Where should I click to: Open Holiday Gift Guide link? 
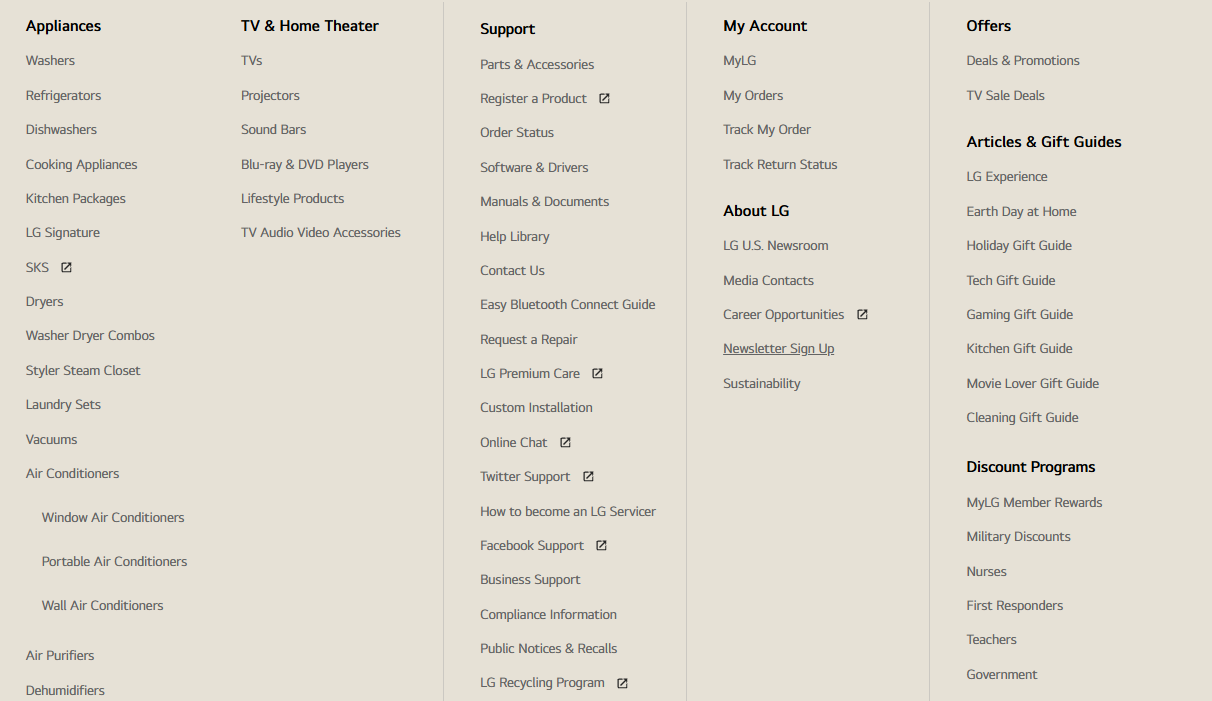click(1019, 246)
